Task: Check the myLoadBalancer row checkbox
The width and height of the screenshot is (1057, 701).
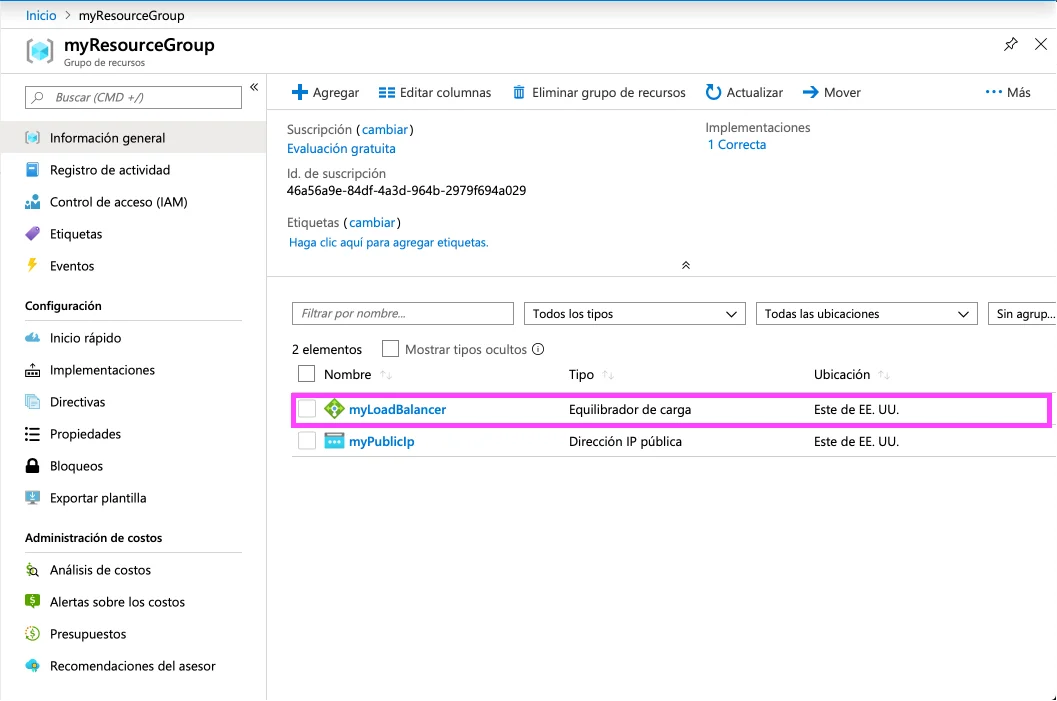Action: 307,409
